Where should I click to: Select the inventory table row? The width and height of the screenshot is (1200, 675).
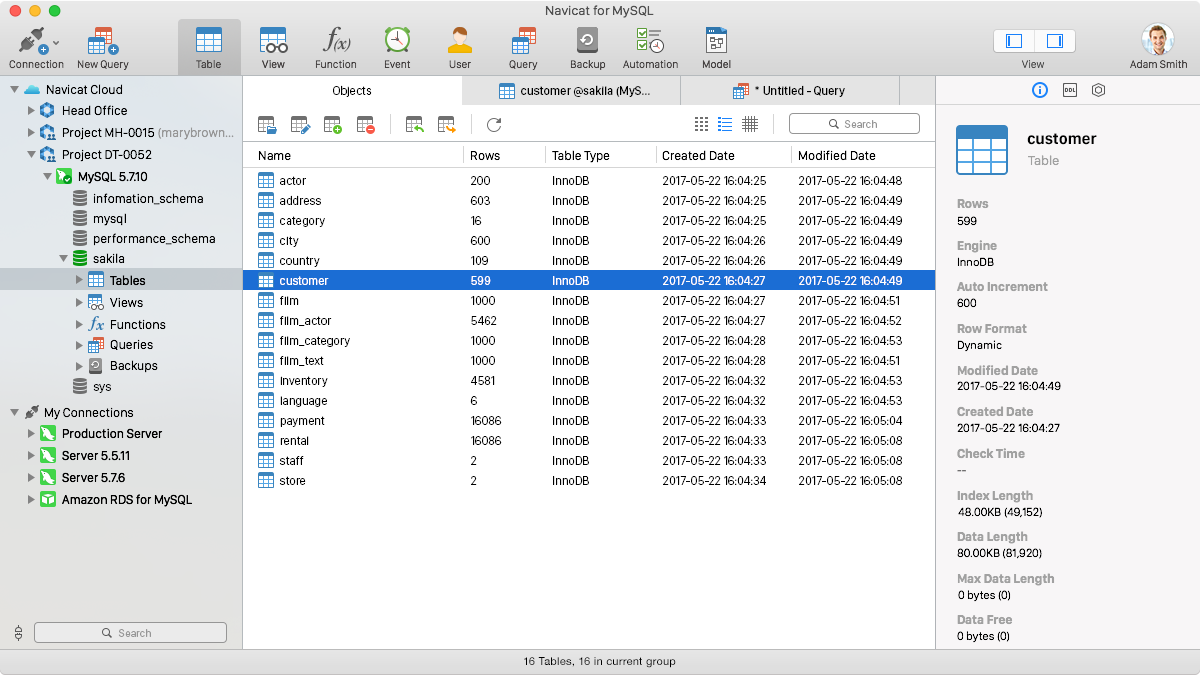tap(589, 381)
